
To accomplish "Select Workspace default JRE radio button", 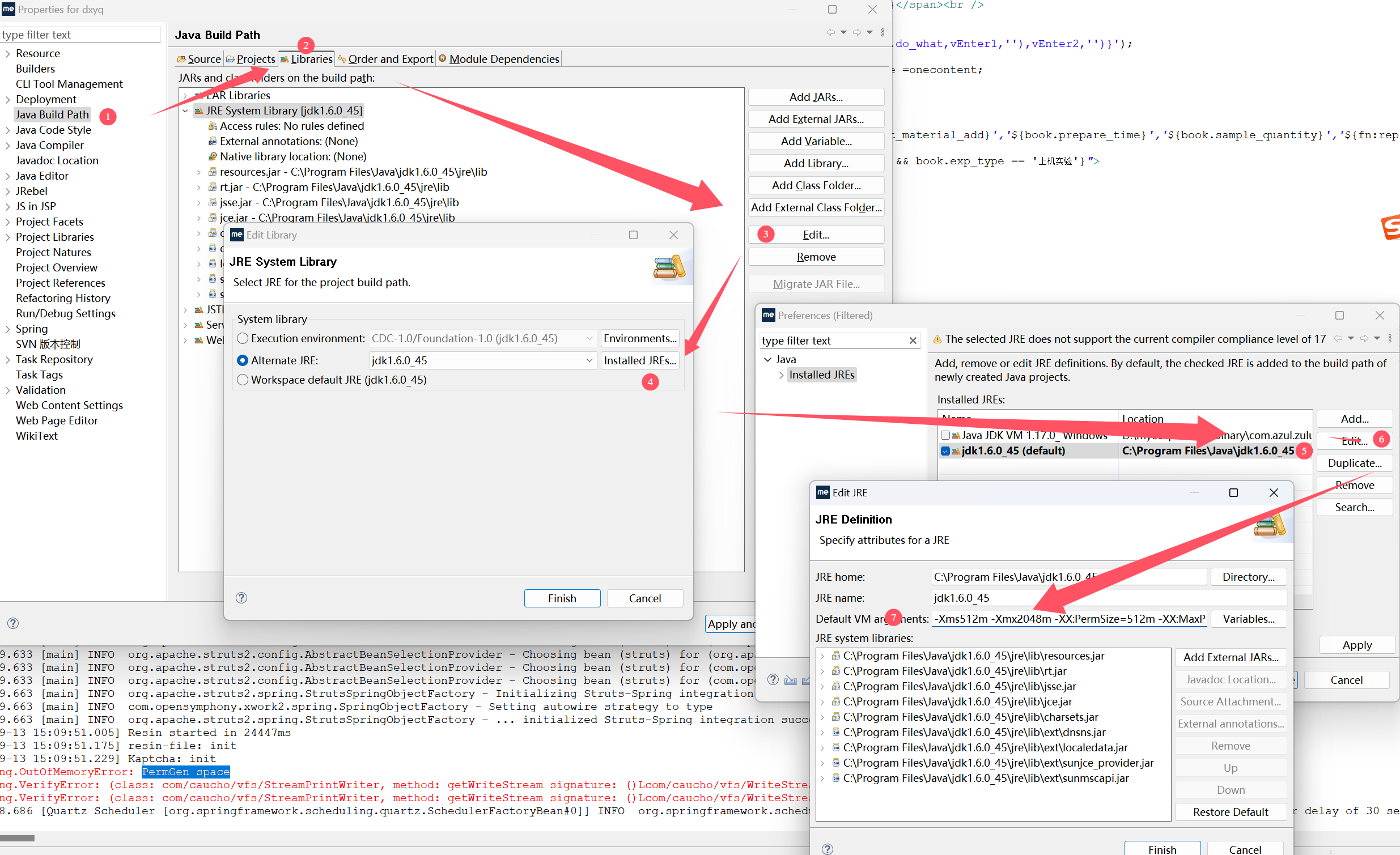I will 243,380.
